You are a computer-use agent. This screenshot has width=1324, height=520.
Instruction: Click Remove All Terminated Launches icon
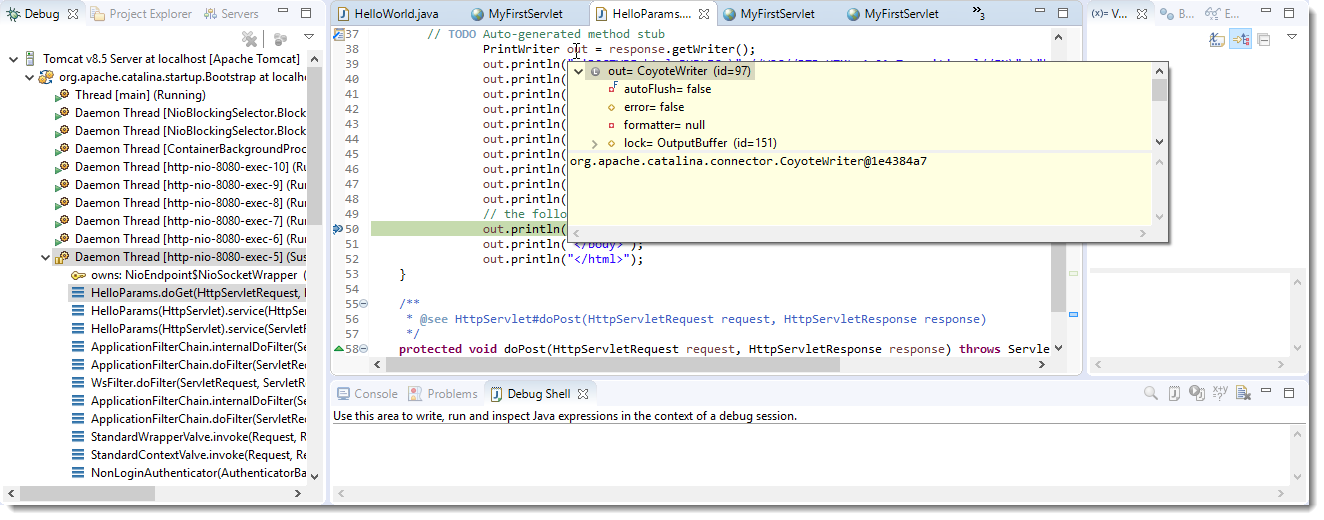click(x=250, y=38)
